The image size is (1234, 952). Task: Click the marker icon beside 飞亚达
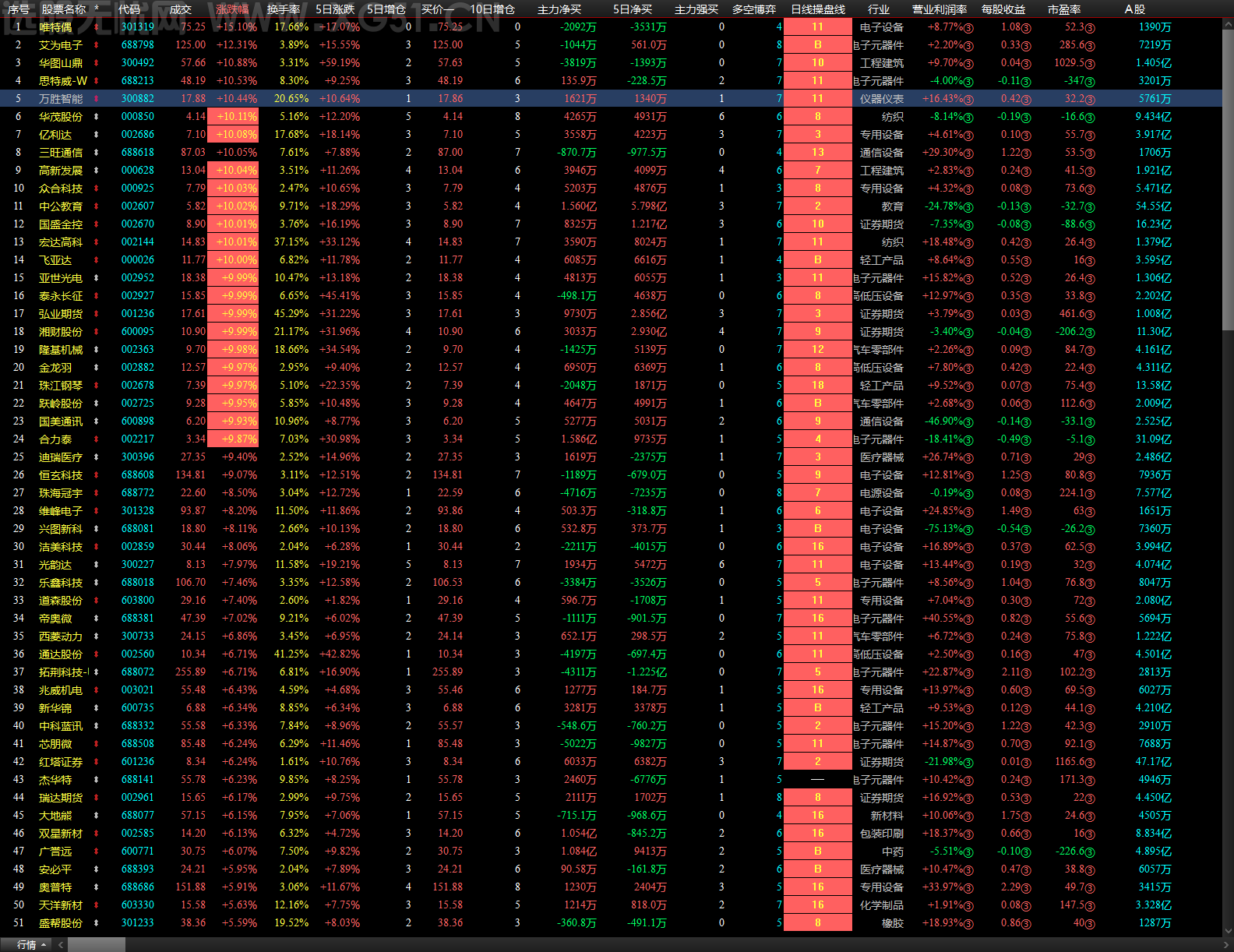pos(97,260)
